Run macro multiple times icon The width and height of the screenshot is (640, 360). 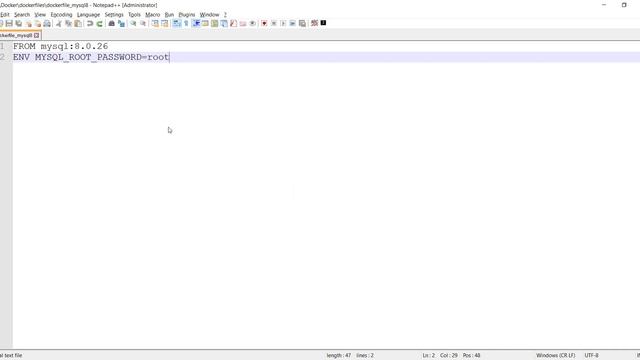(293, 24)
